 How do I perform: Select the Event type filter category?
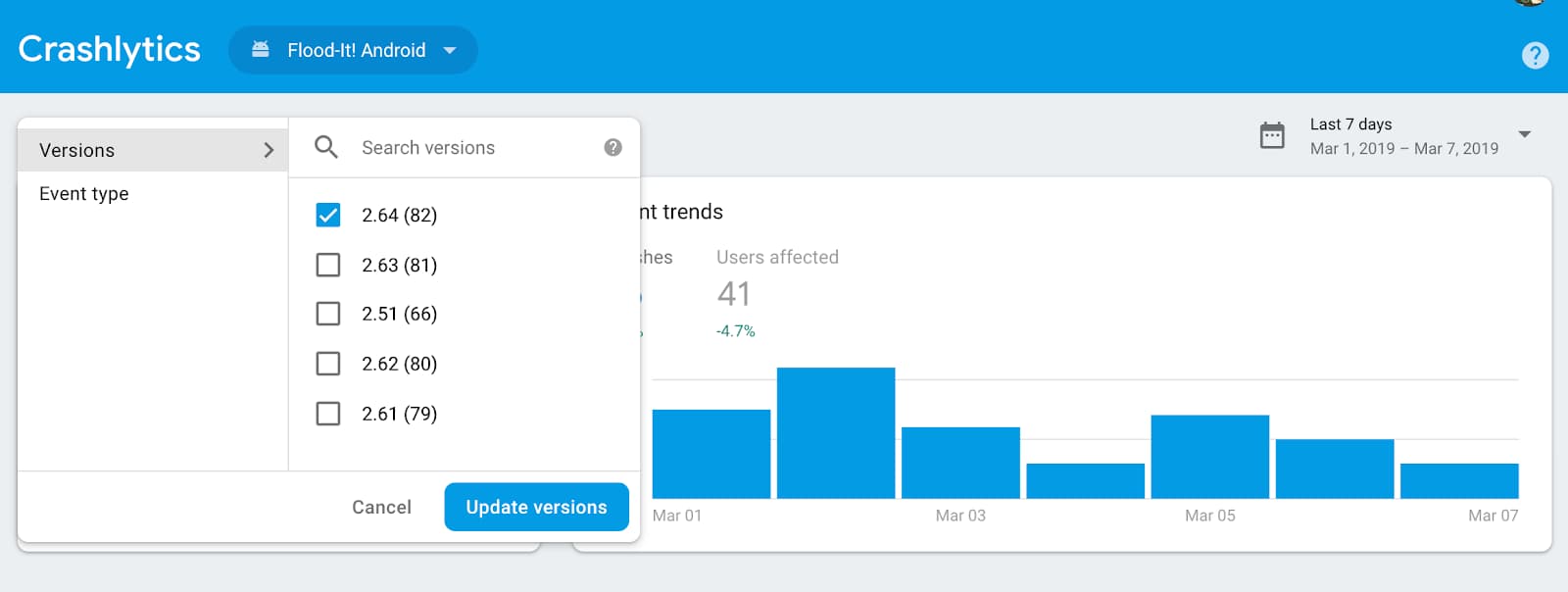(x=153, y=194)
